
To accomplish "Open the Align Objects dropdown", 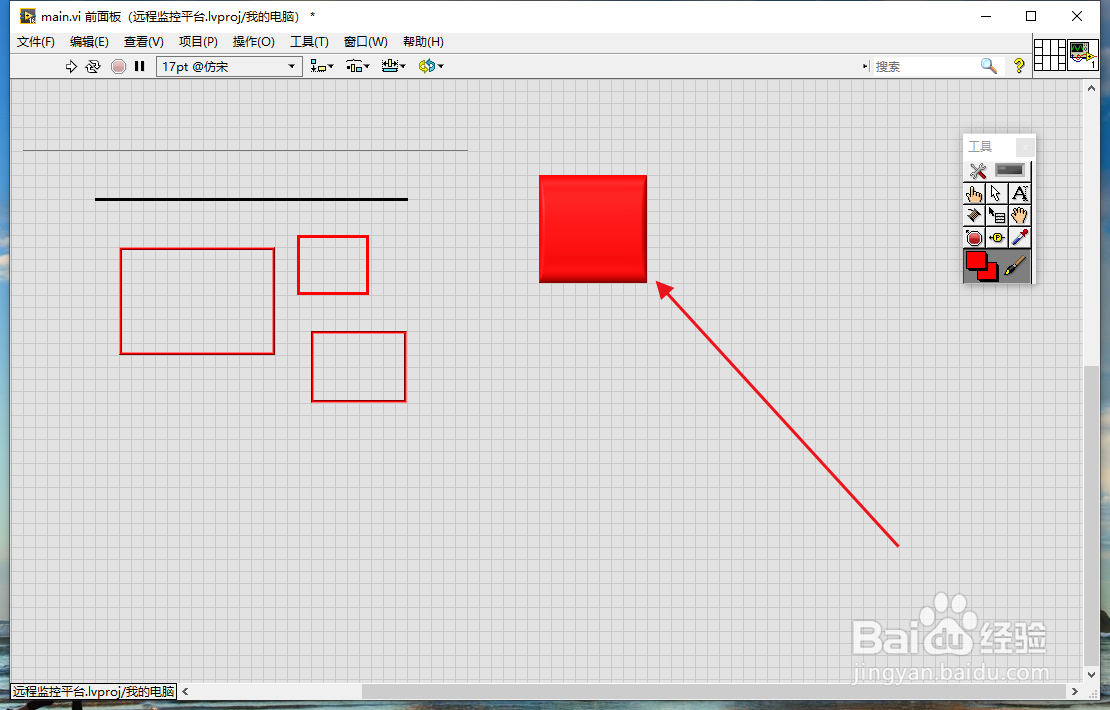I will point(322,67).
